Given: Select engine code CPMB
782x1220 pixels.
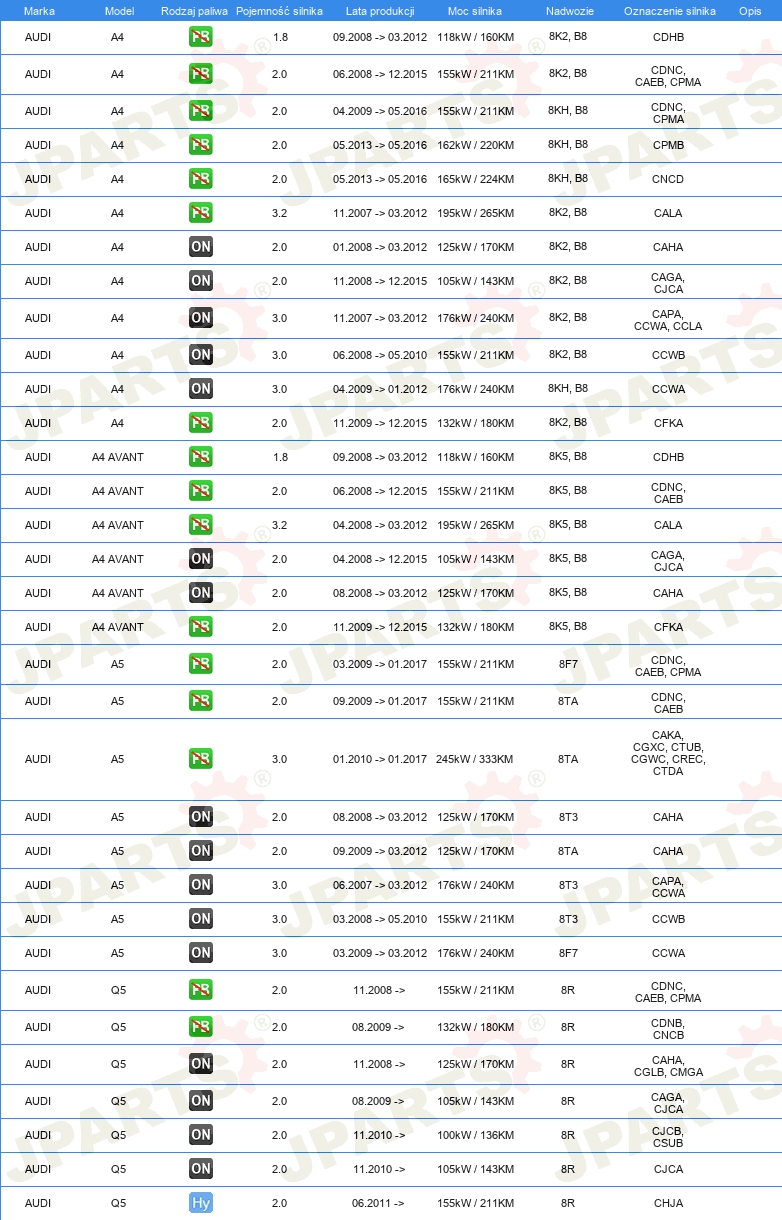Looking at the screenshot, I should tap(668, 145).
